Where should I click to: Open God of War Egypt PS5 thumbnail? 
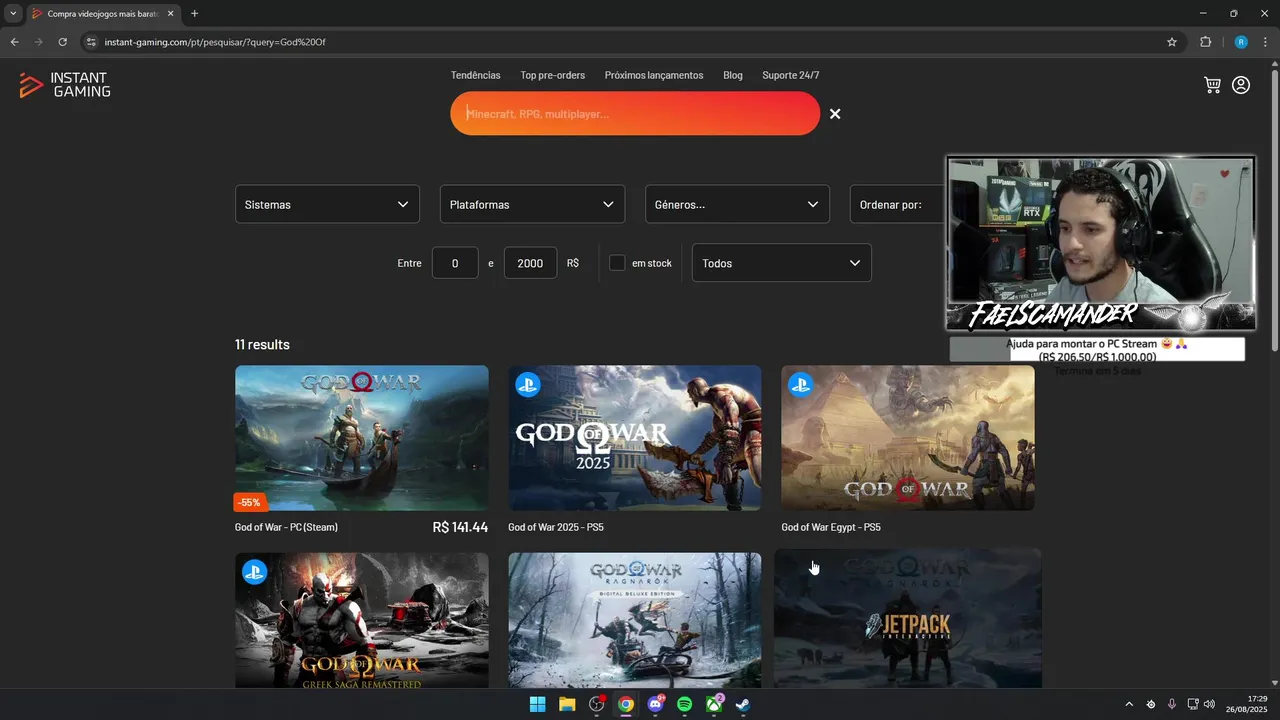point(908,438)
